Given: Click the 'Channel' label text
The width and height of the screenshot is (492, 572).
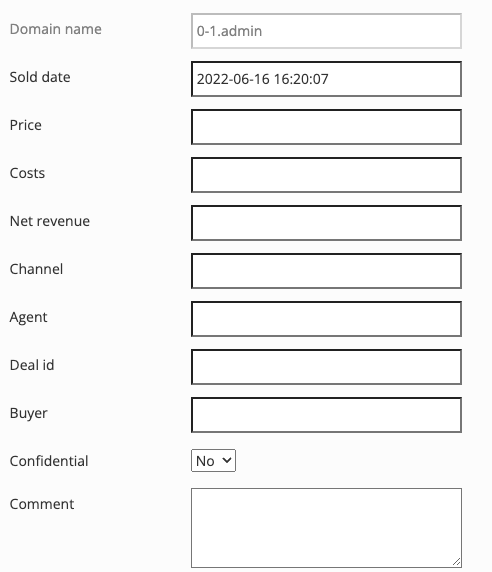Looking at the screenshot, I should click(36, 269).
